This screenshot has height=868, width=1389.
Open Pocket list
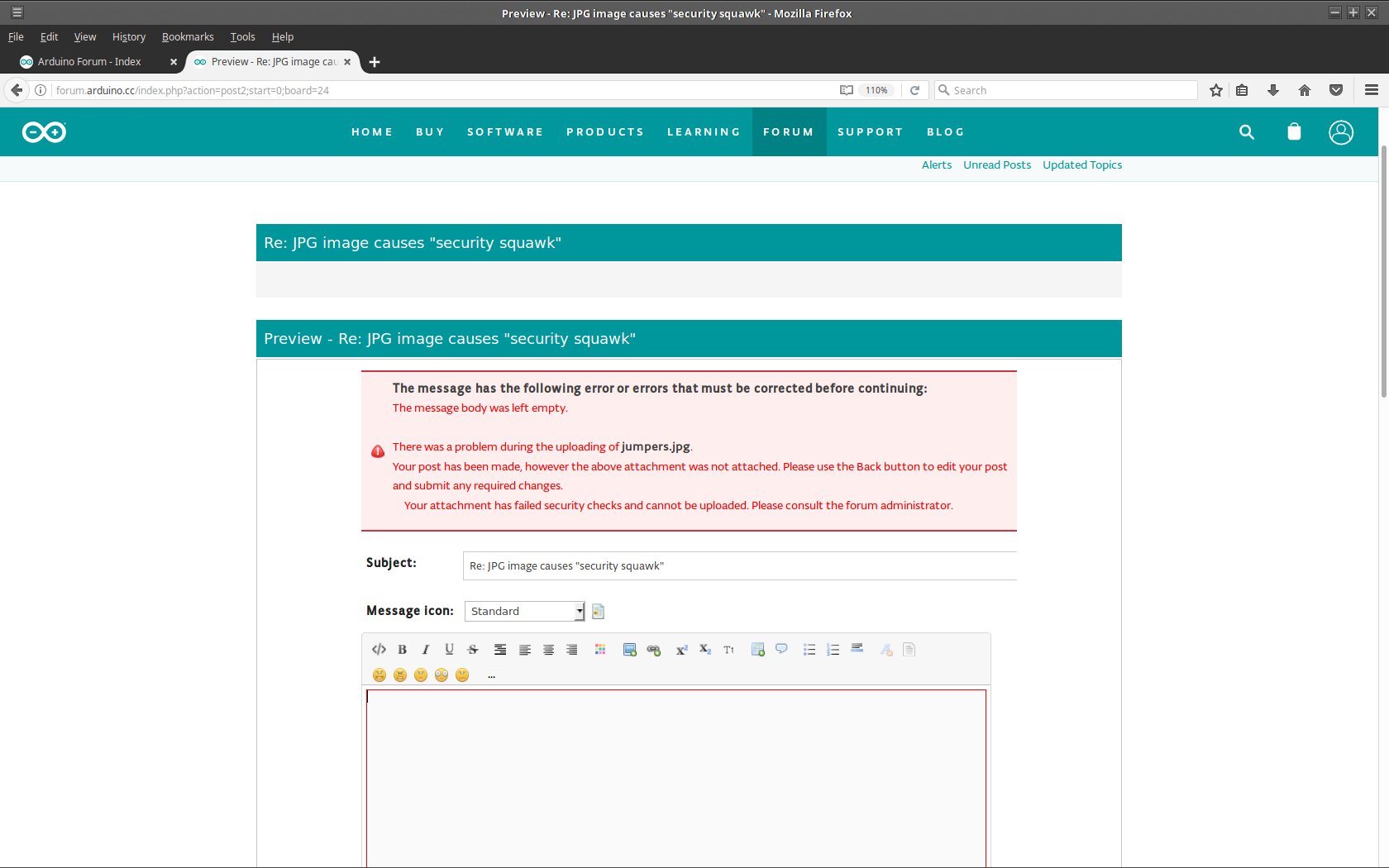tap(1336, 91)
